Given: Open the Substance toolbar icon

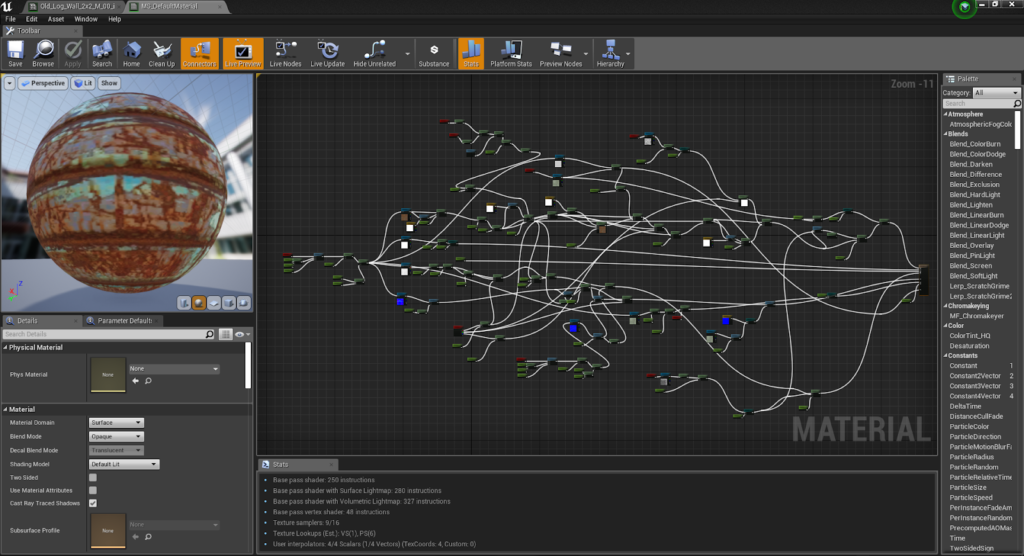Looking at the screenshot, I should tap(434, 54).
